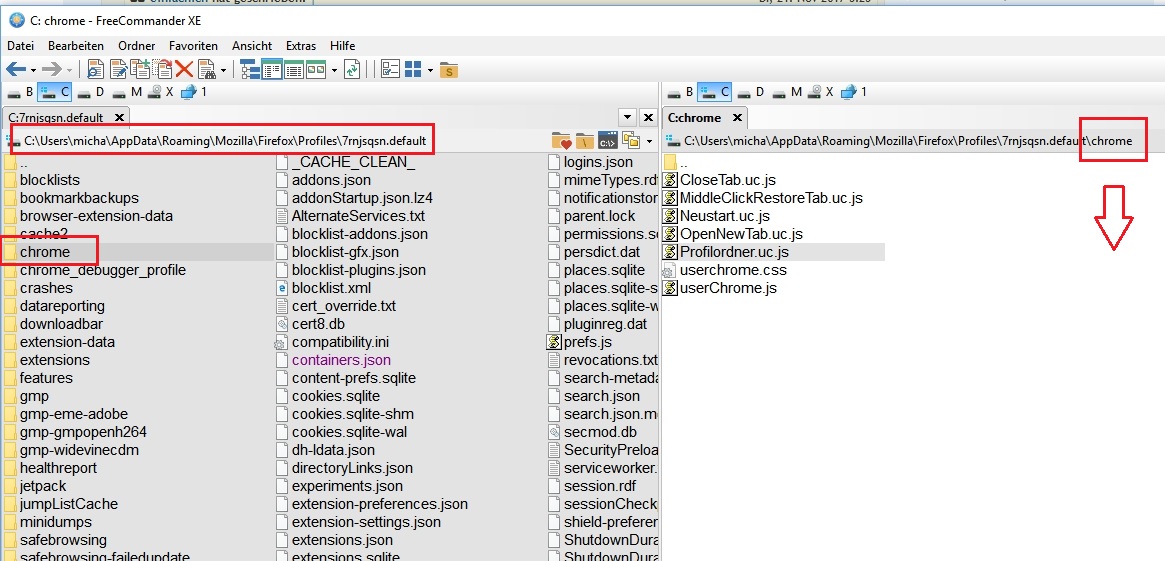Select the chrome folder in left panel
This screenshot has width=1165, height=561.
(45, 252)
